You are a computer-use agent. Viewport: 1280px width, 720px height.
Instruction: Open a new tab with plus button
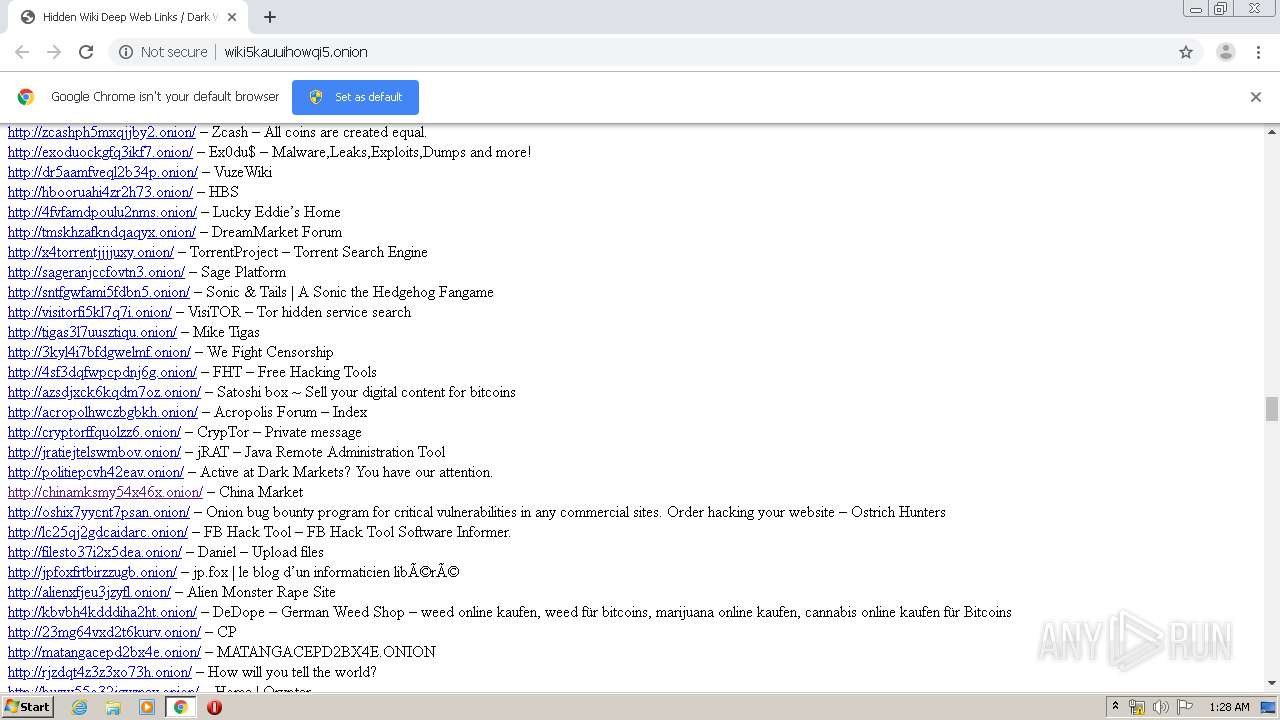[270, 17]
